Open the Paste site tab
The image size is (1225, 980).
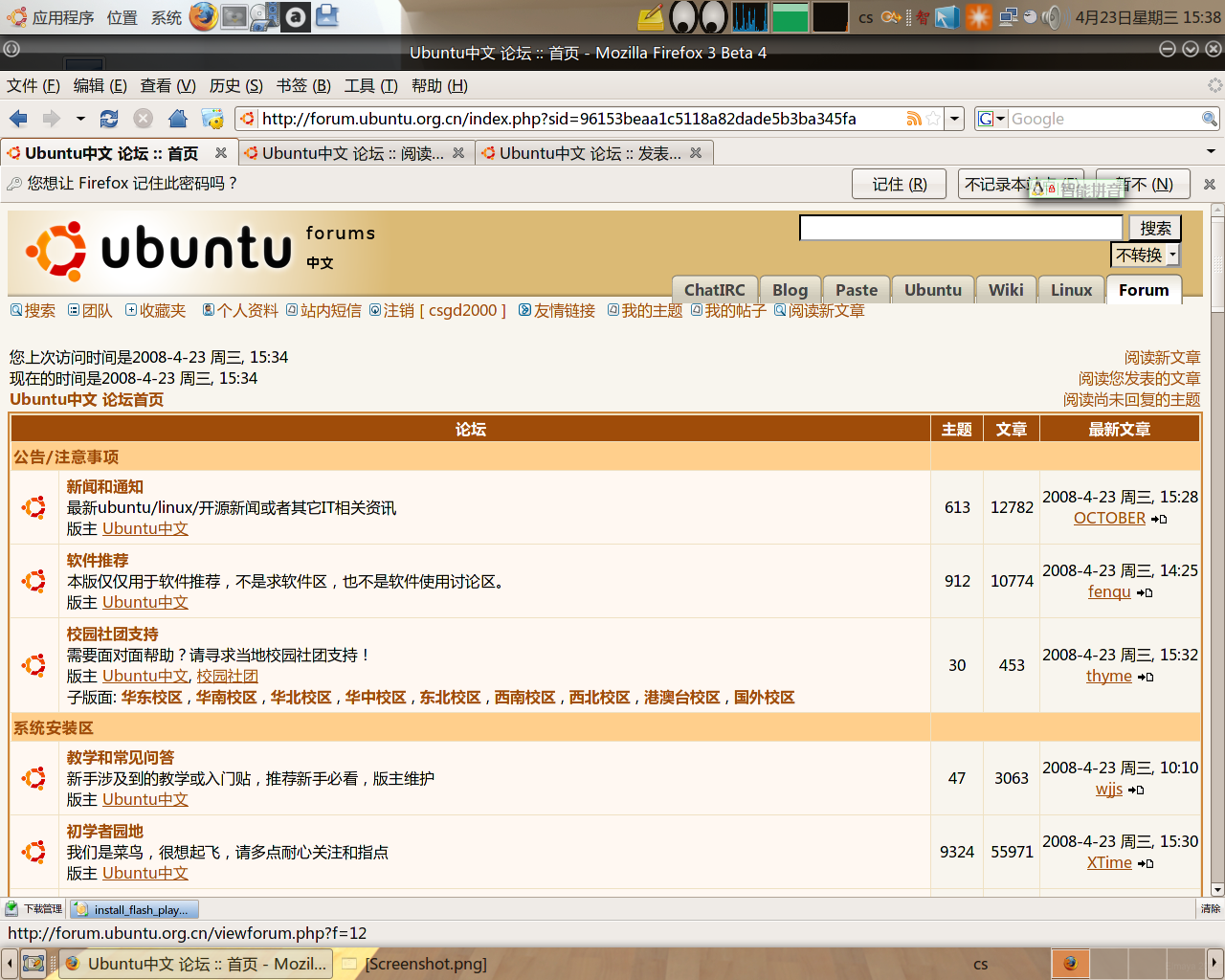[x=857, y=290]
